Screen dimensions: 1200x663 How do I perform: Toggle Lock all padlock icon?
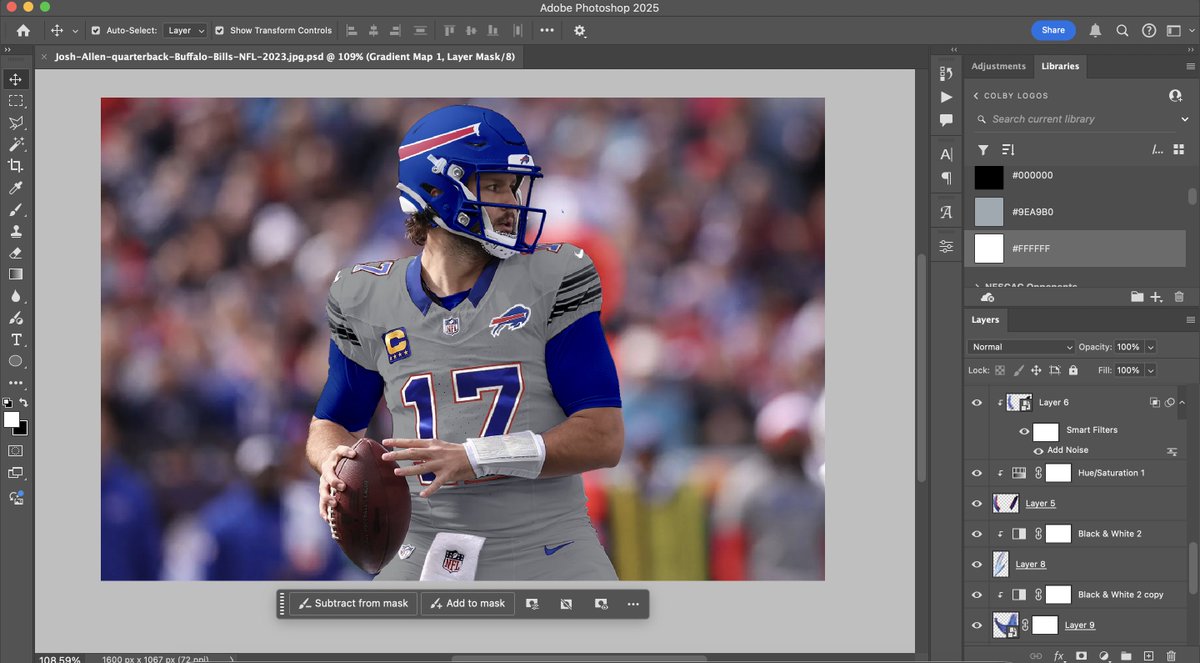(x=1073, y=370)
